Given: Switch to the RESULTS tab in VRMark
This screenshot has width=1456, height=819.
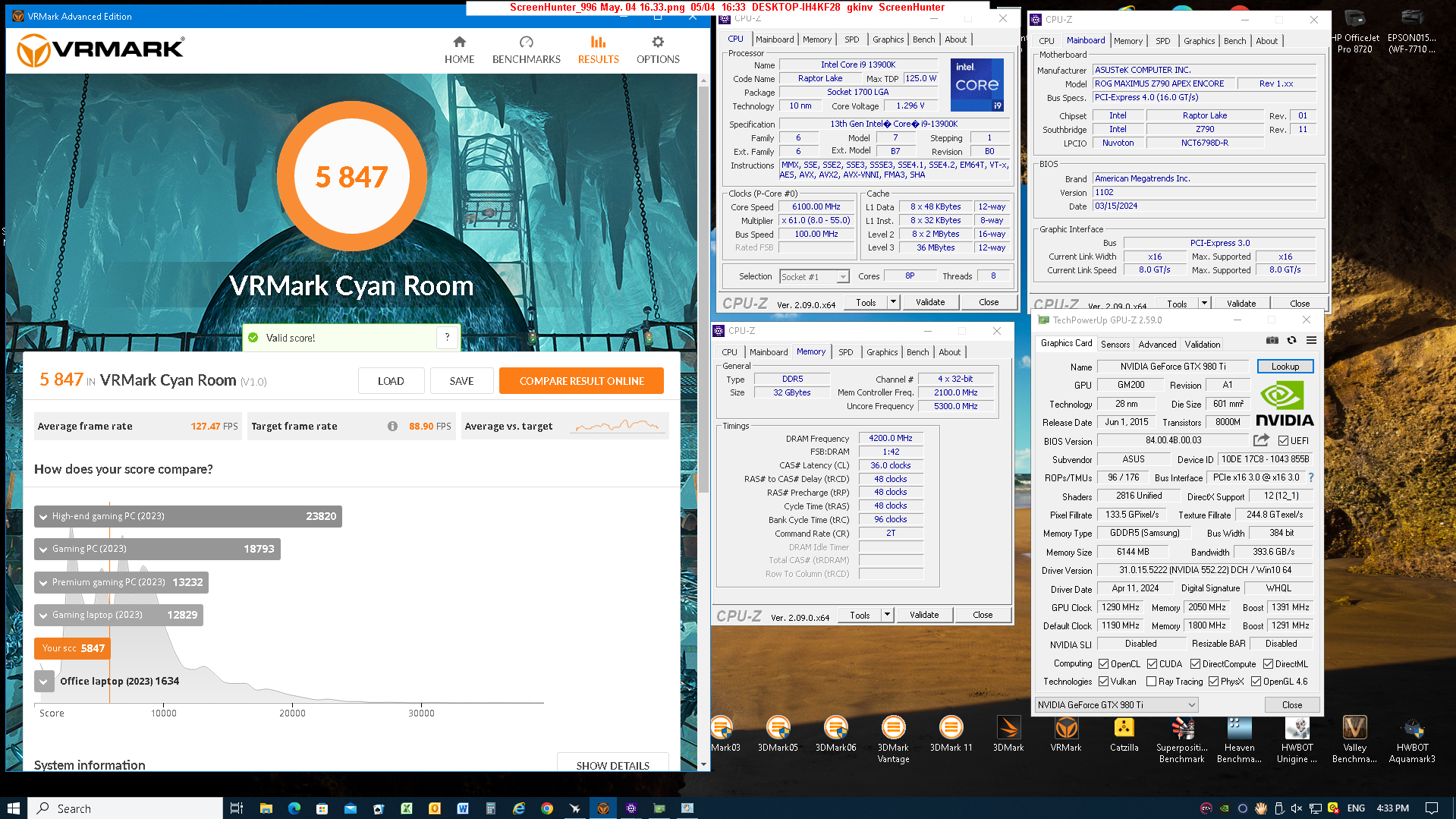Looking at the screenshot, I should click(x=598, y=50).
